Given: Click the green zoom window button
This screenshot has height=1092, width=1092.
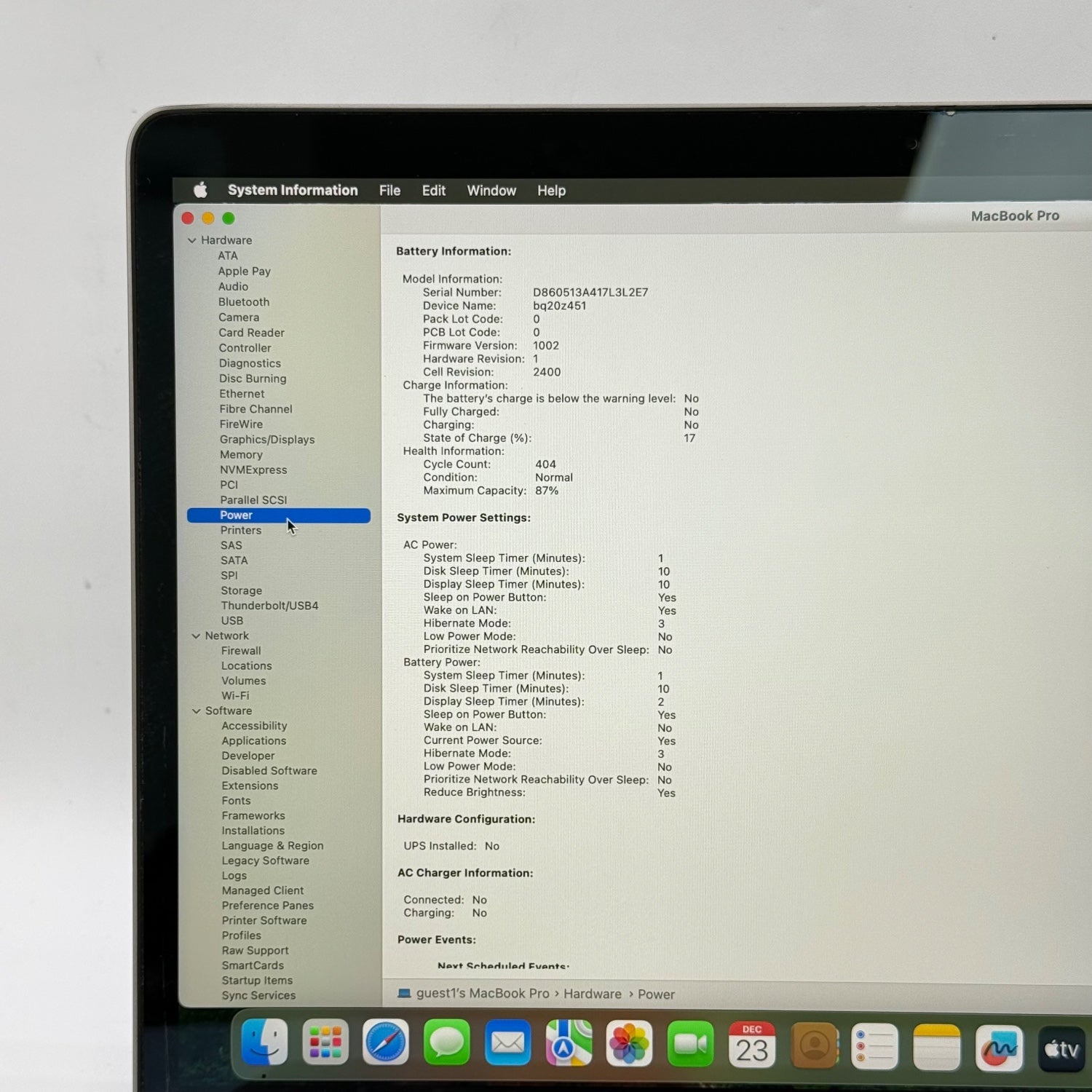Looking at the screenshot, I should click(x=229, y=218).
